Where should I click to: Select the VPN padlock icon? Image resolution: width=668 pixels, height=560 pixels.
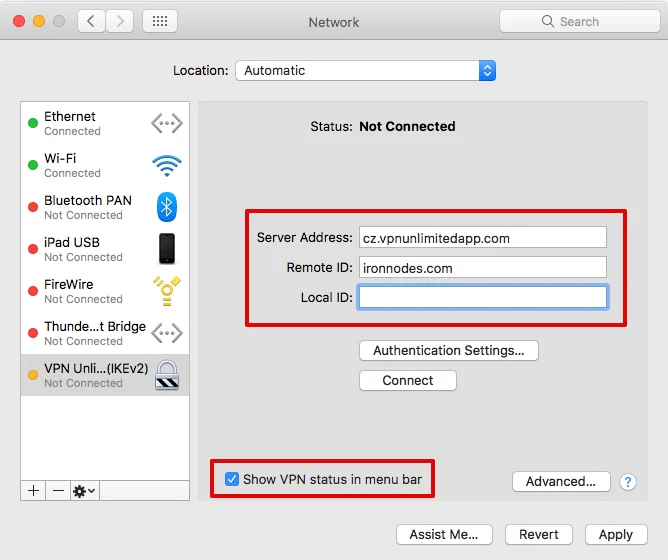[x=166, y=375]
